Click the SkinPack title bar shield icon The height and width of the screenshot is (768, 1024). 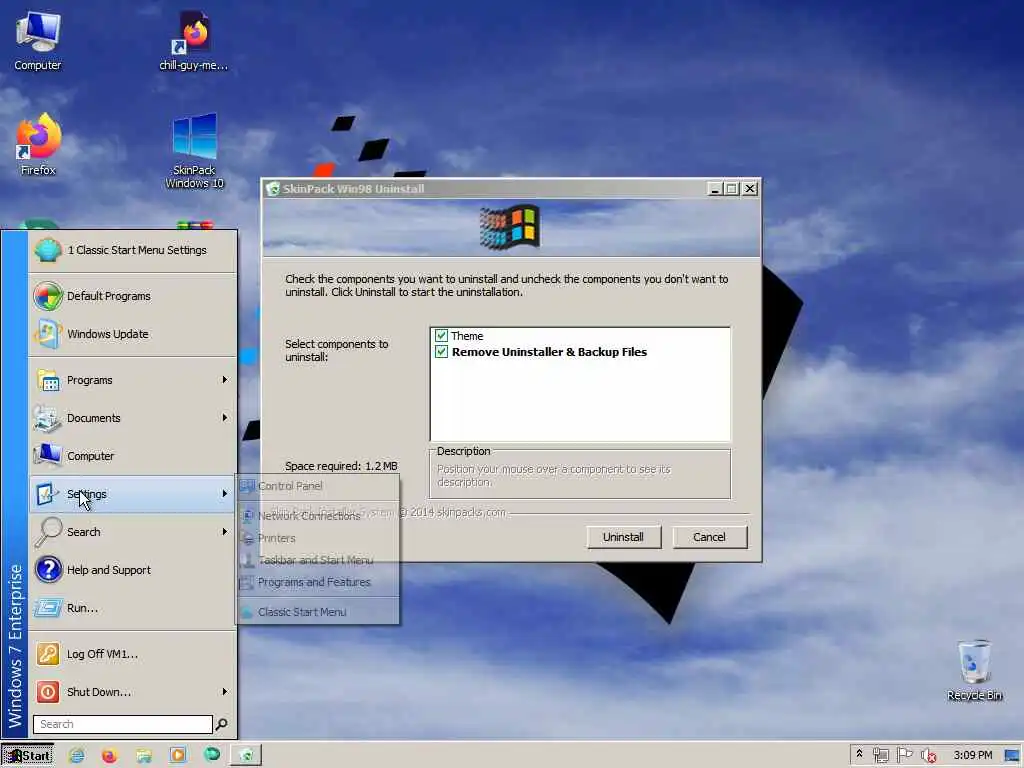pyautogui.click(x=273, y=189)
